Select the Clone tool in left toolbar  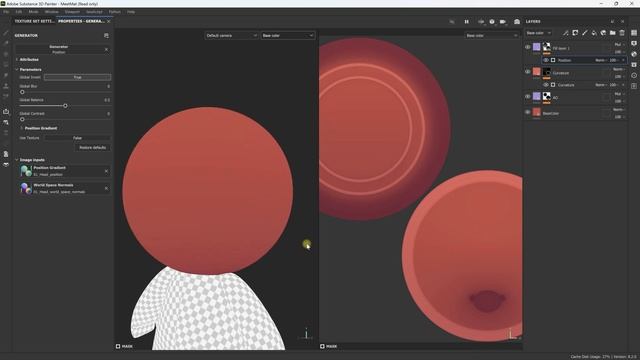click(6, 86)
